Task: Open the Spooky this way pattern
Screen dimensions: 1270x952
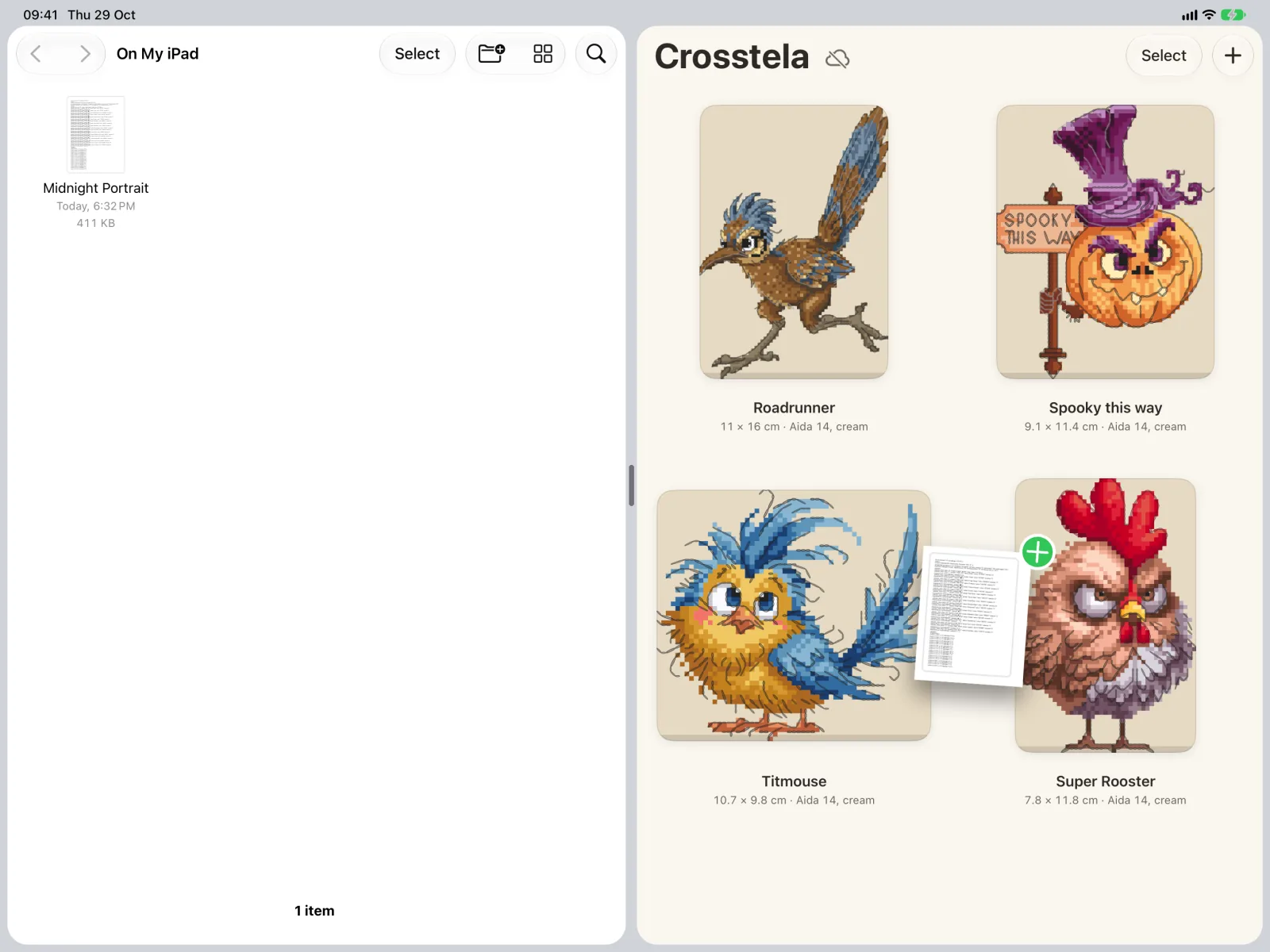Action: [x=1106, y=242]
